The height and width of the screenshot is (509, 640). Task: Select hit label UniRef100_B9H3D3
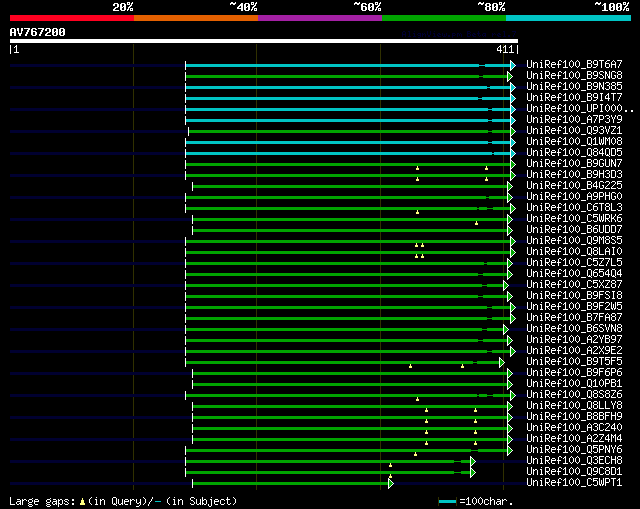574,175
